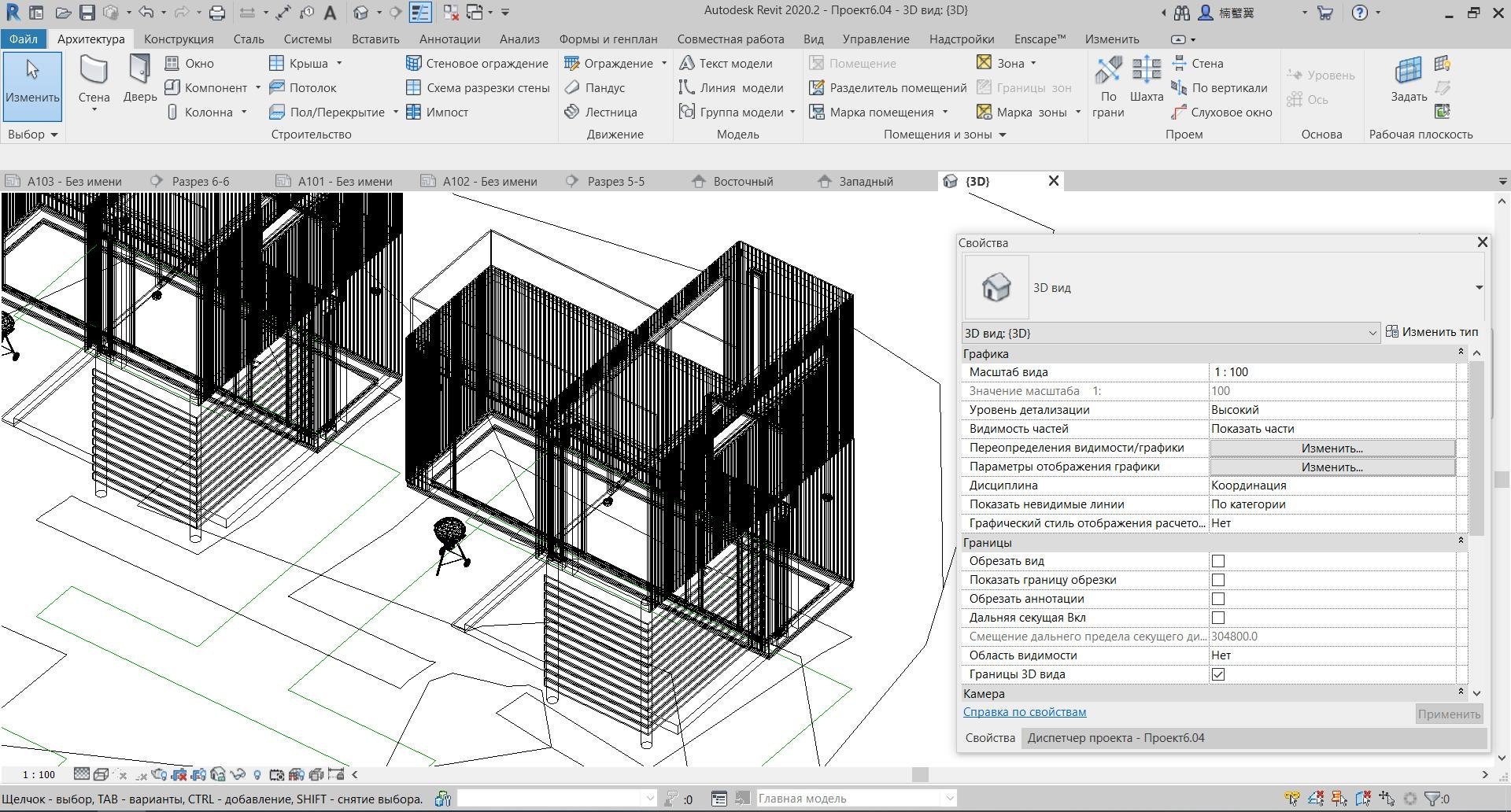Click the Шахта (Shaft) opening tool
This screenshot has height=812, width=1511.
[x=1146, y=79]
